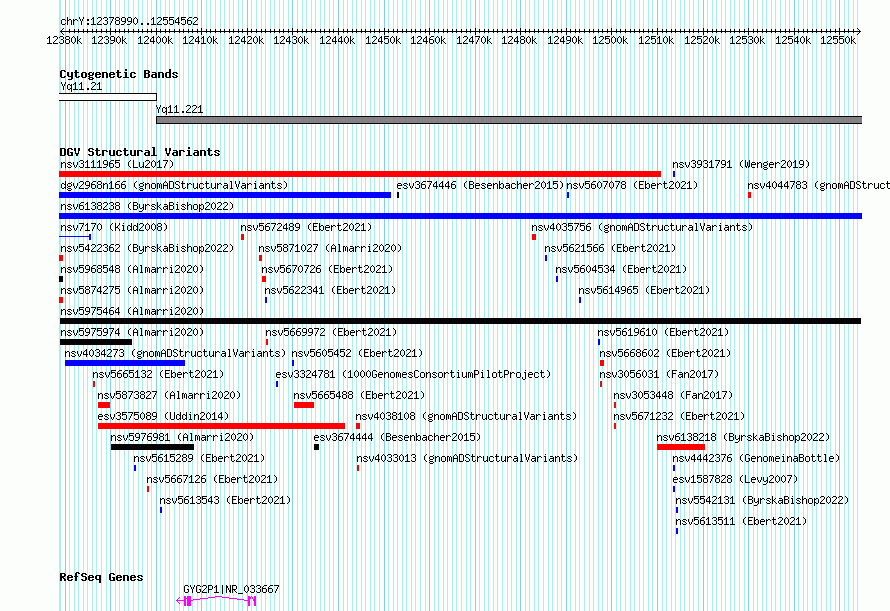This screenshot has height=611, width=890.
Task: Click the red nsv6138218 variant bar
Action: [x=681, y=447]
